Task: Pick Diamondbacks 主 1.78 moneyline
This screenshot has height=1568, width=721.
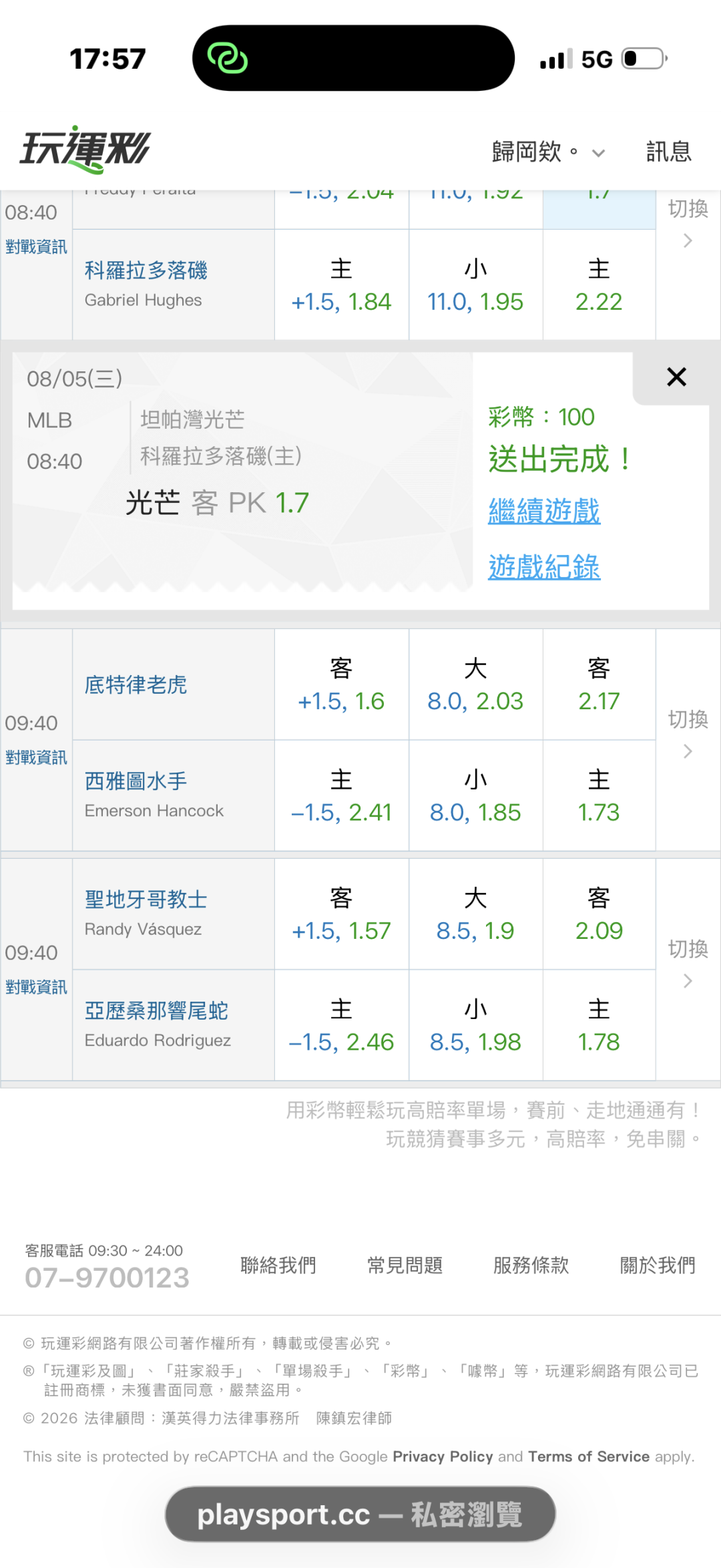Action: (599, 1025)
